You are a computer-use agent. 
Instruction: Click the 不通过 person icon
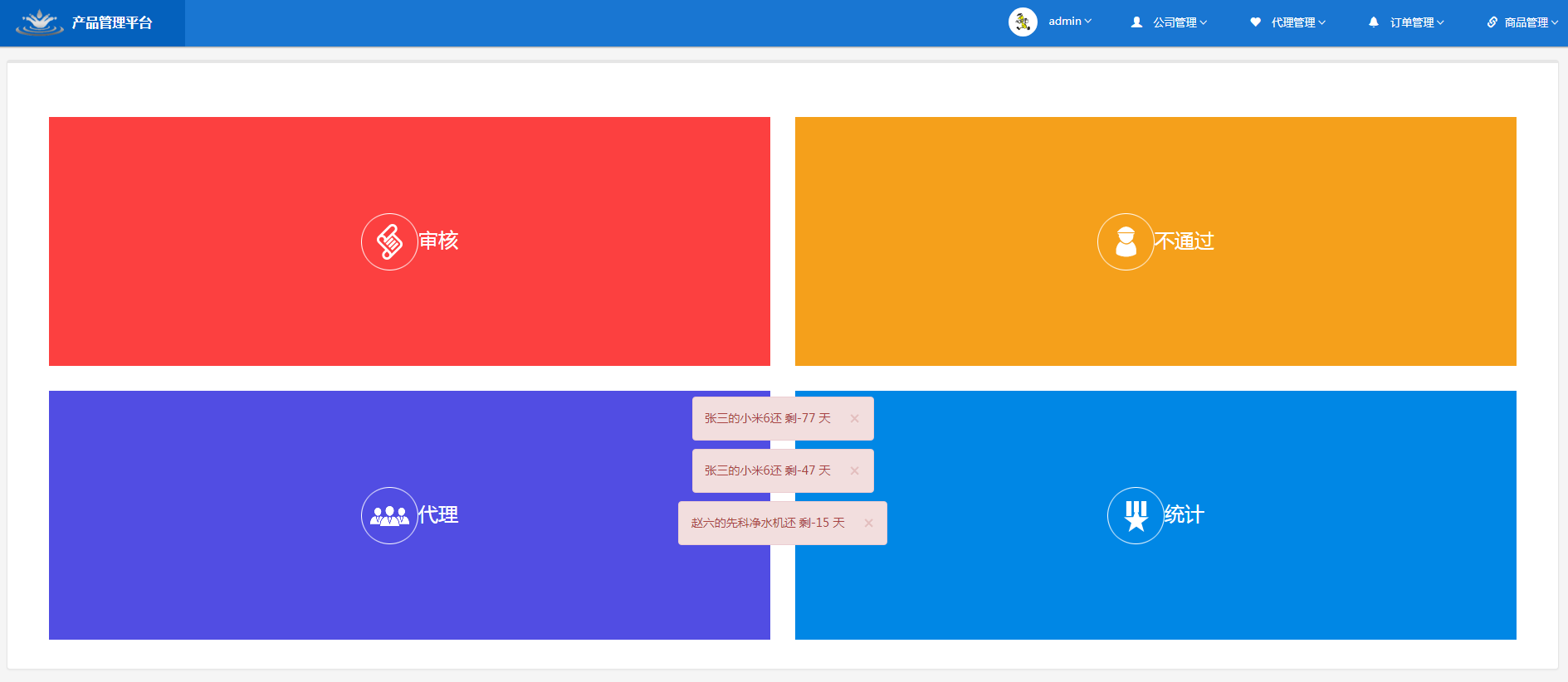1126,241
